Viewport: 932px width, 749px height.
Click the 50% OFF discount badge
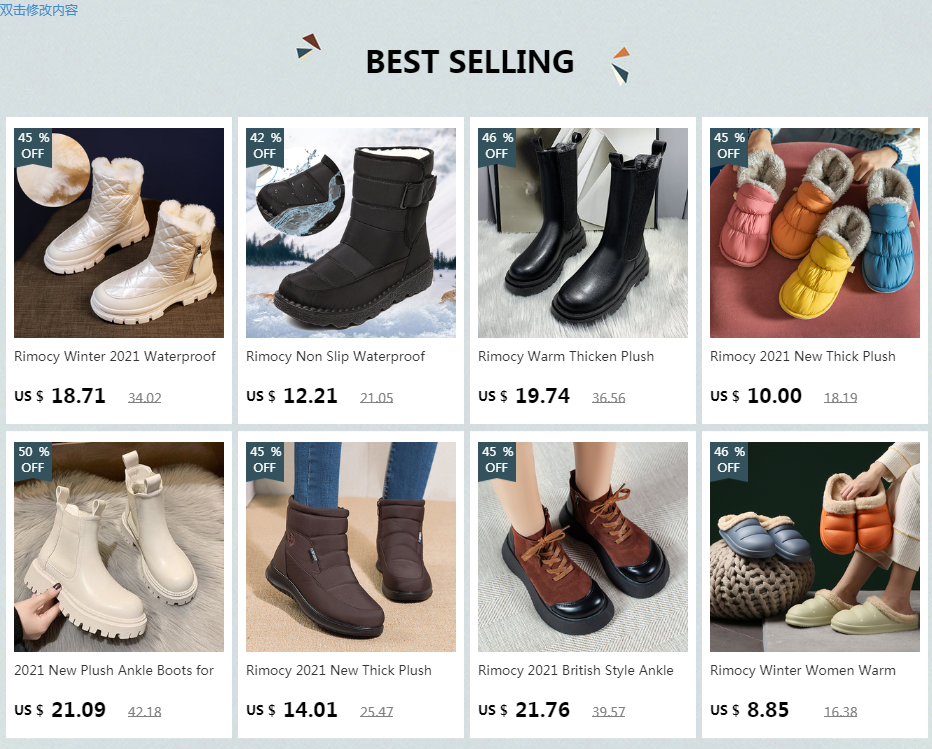(x=32, y=460)
